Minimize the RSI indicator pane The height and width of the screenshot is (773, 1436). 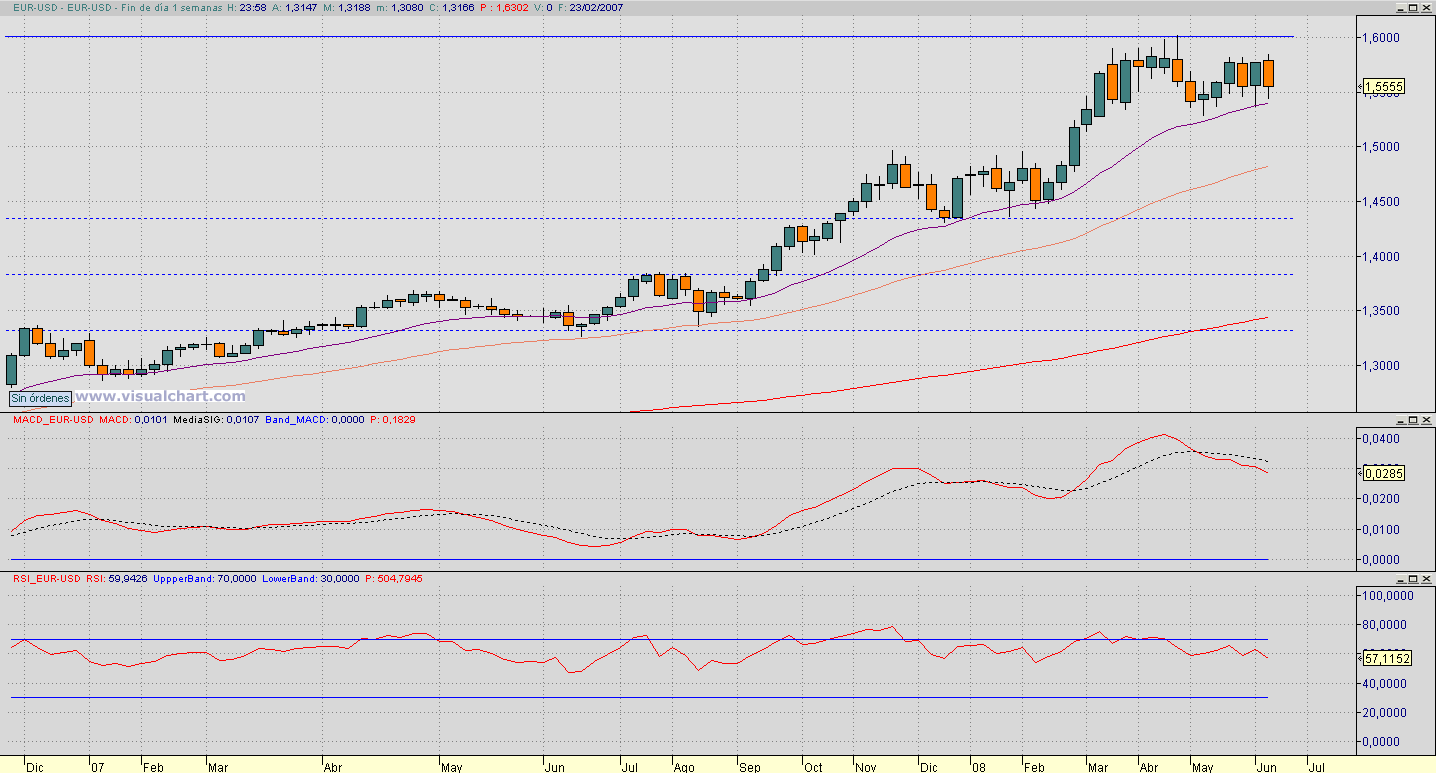1402,579
